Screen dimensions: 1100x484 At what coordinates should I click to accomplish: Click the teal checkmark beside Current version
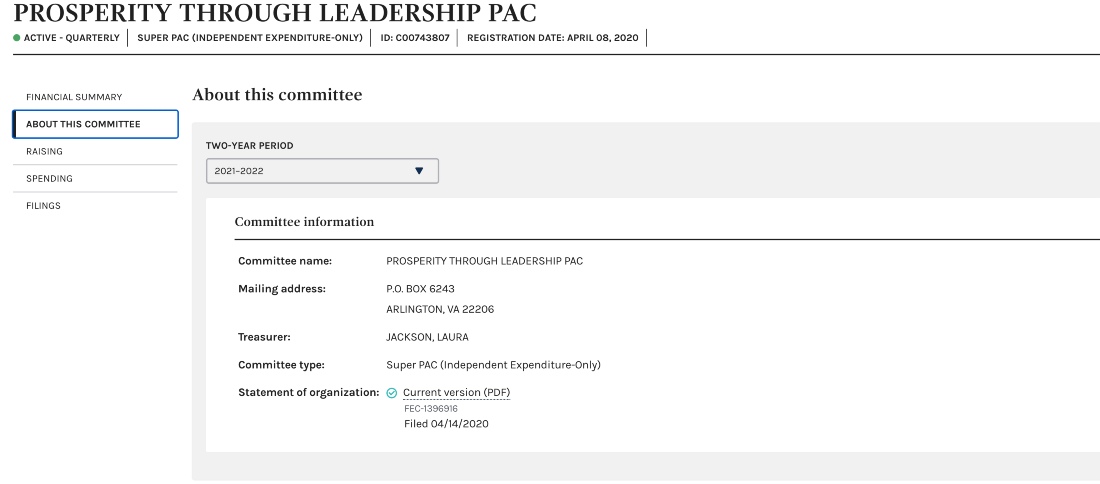point(392,393)
